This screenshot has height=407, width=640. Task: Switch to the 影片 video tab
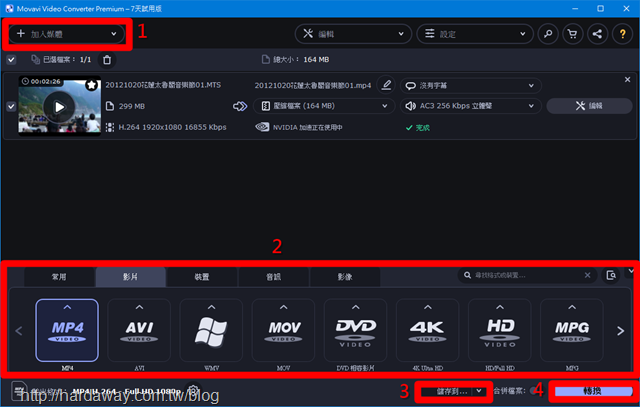[131, 277]
